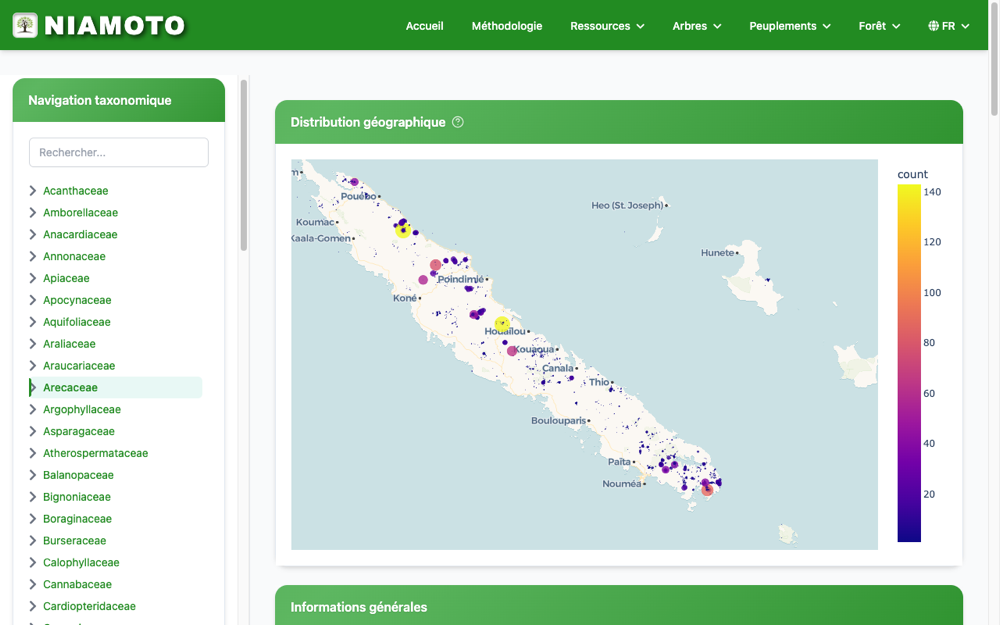This screenshot has height=625, width=1000.
Task: Expand the Calophyllaceae family chevron
Action: pyautogui.click(x=33, y=562)
